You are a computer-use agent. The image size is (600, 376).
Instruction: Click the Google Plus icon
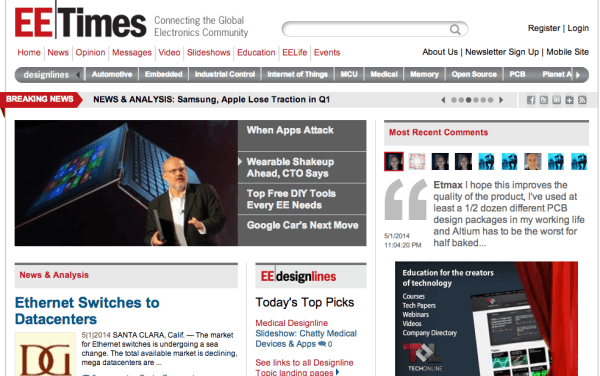(x=569, y=100)
